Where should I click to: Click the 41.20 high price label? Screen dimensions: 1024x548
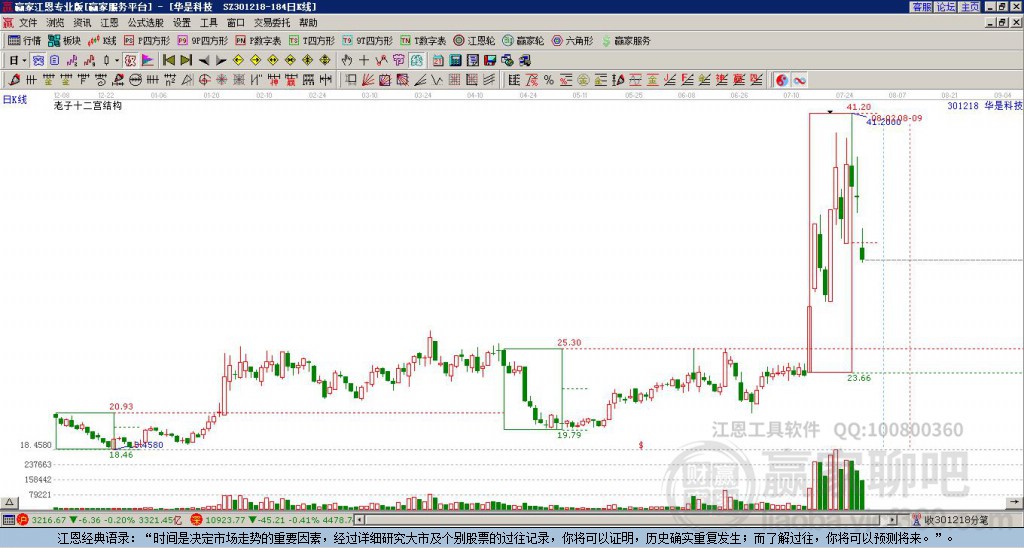858,107
